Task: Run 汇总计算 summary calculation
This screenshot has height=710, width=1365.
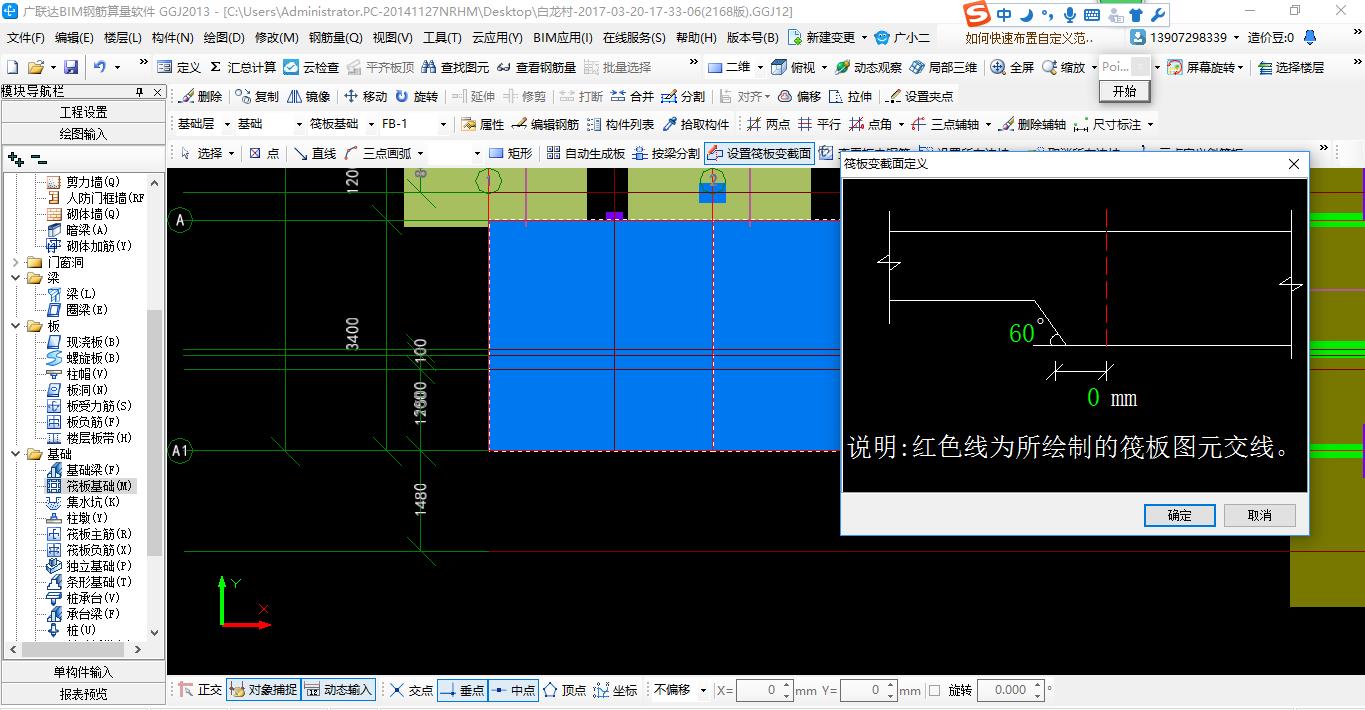Action: click(243, 67)
